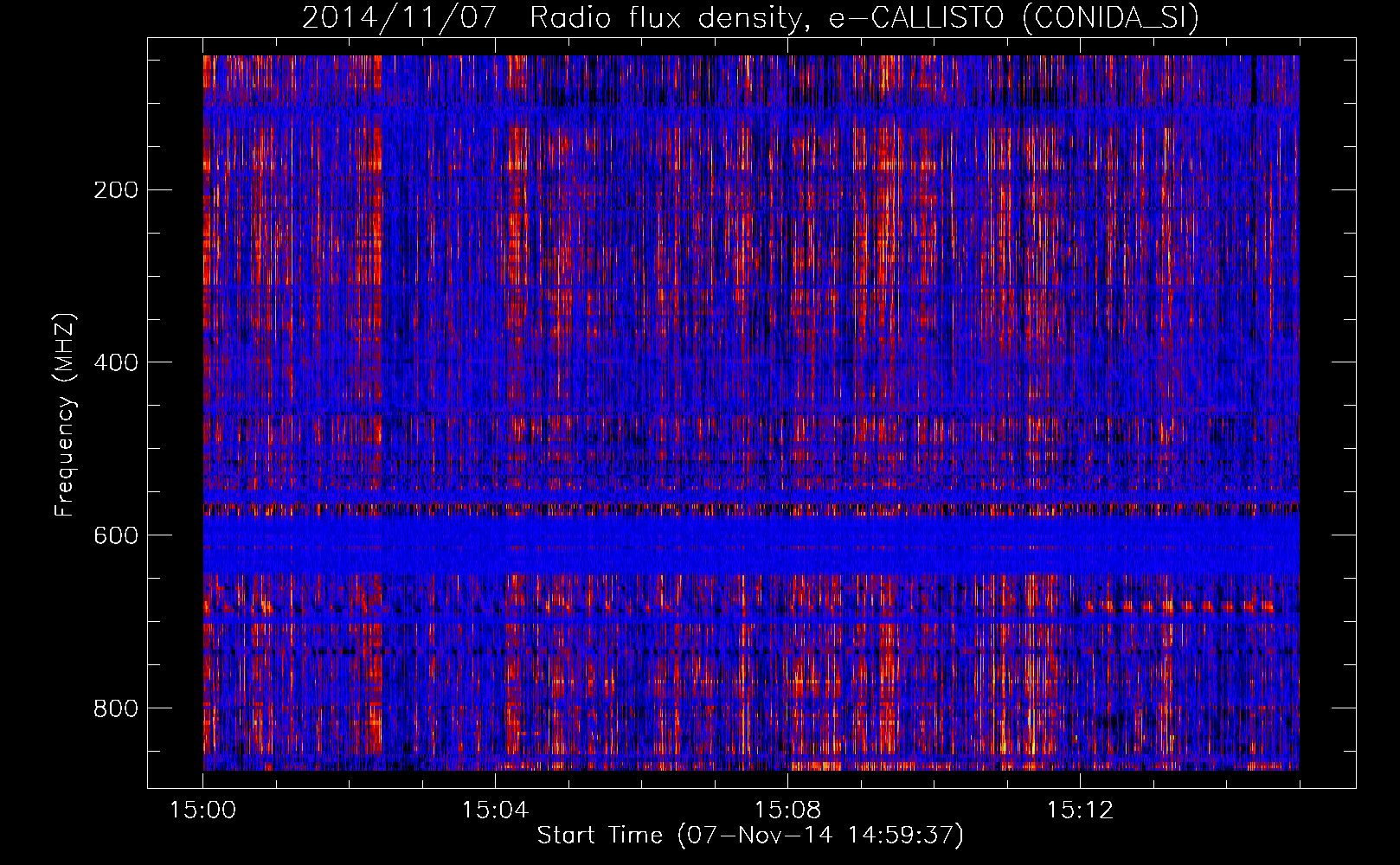Click the 15:08 time tick label
Viewport: 1400px width, 865px height.
[787, 811]
